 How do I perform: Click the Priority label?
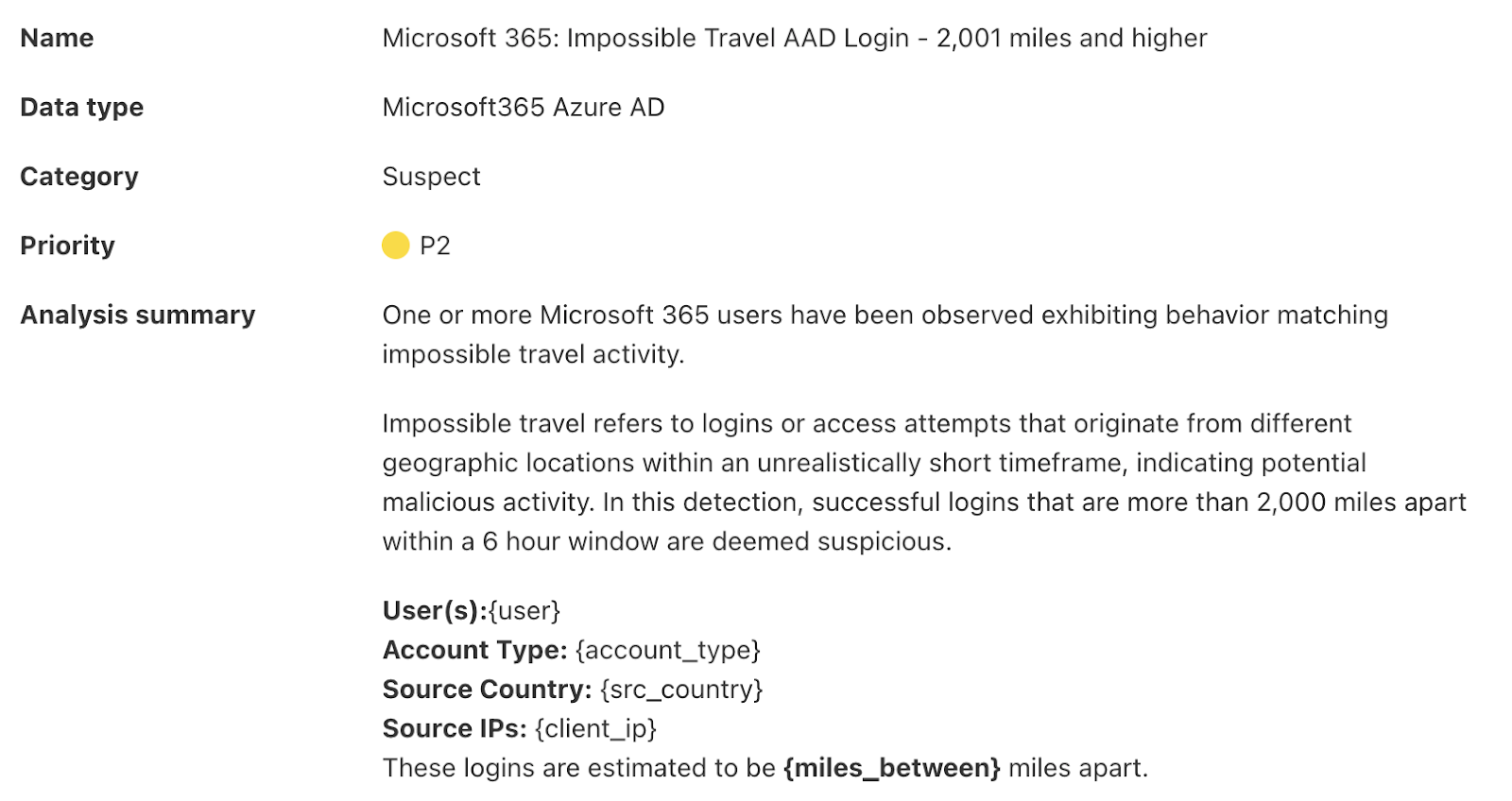coord(68,246)
